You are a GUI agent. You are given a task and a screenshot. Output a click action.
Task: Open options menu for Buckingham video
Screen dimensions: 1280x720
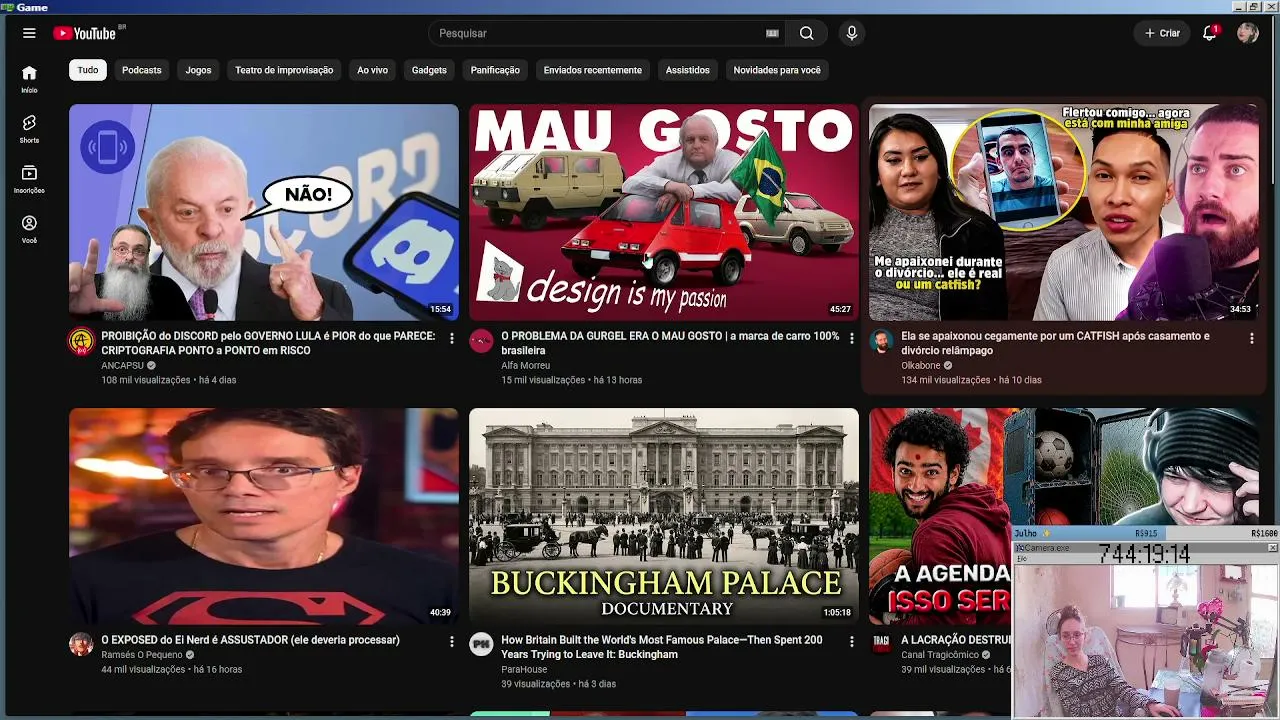(851, 642)
